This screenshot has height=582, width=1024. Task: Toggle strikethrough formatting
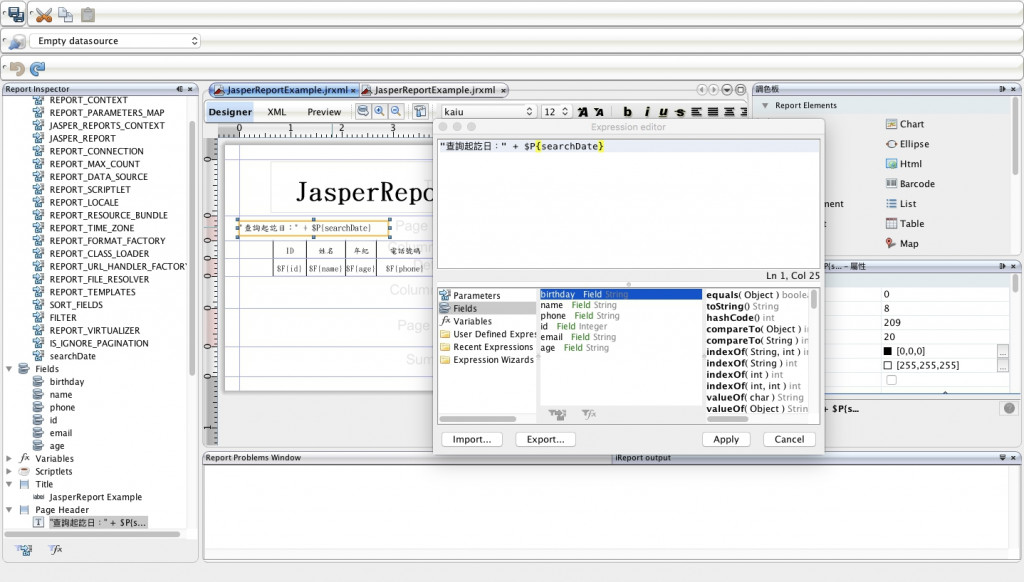680,112
